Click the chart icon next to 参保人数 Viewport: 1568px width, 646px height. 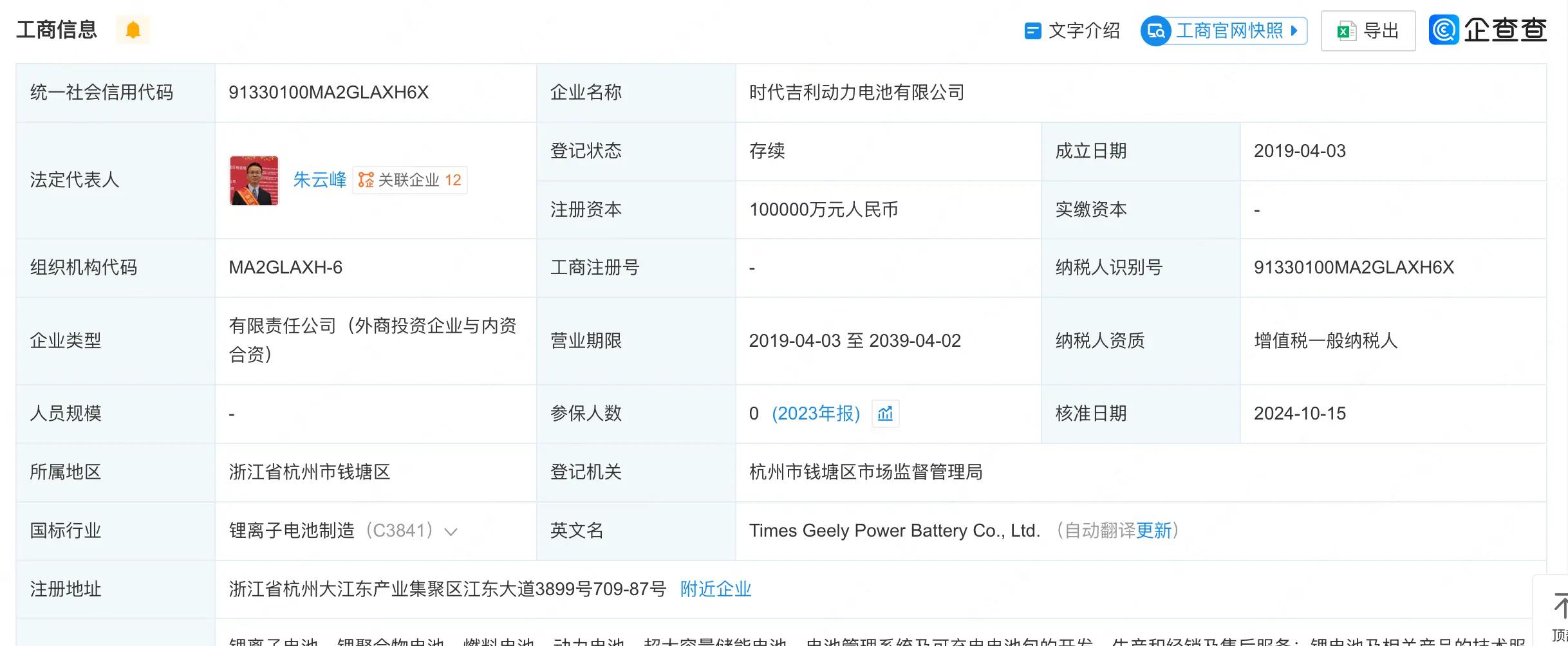[x=886, y=414]
